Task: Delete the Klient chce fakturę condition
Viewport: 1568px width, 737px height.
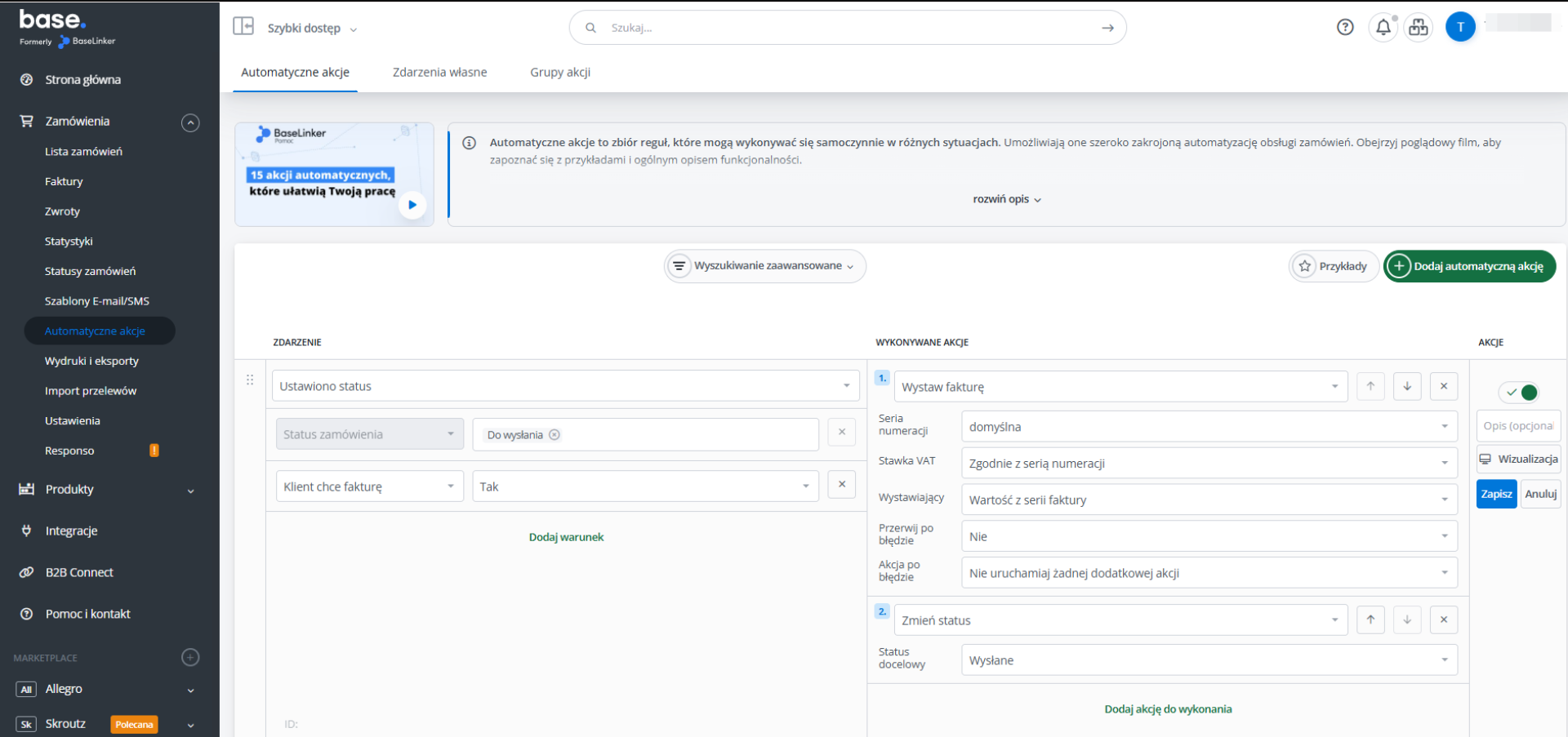Action: tap(841, 485)
